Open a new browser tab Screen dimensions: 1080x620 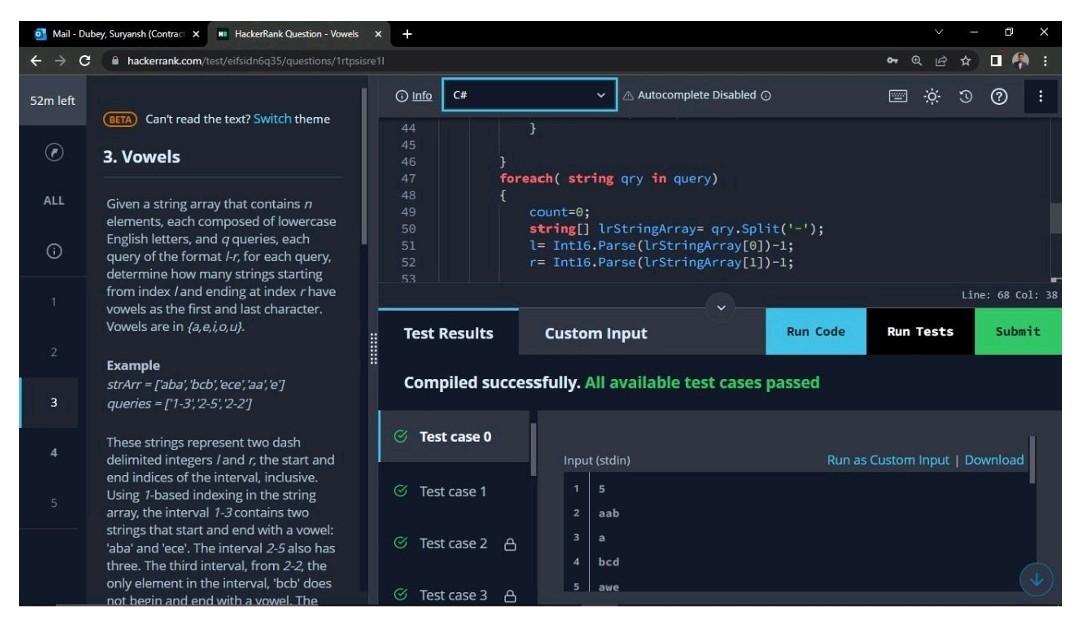pyautogui.click(x=407, y=34)
